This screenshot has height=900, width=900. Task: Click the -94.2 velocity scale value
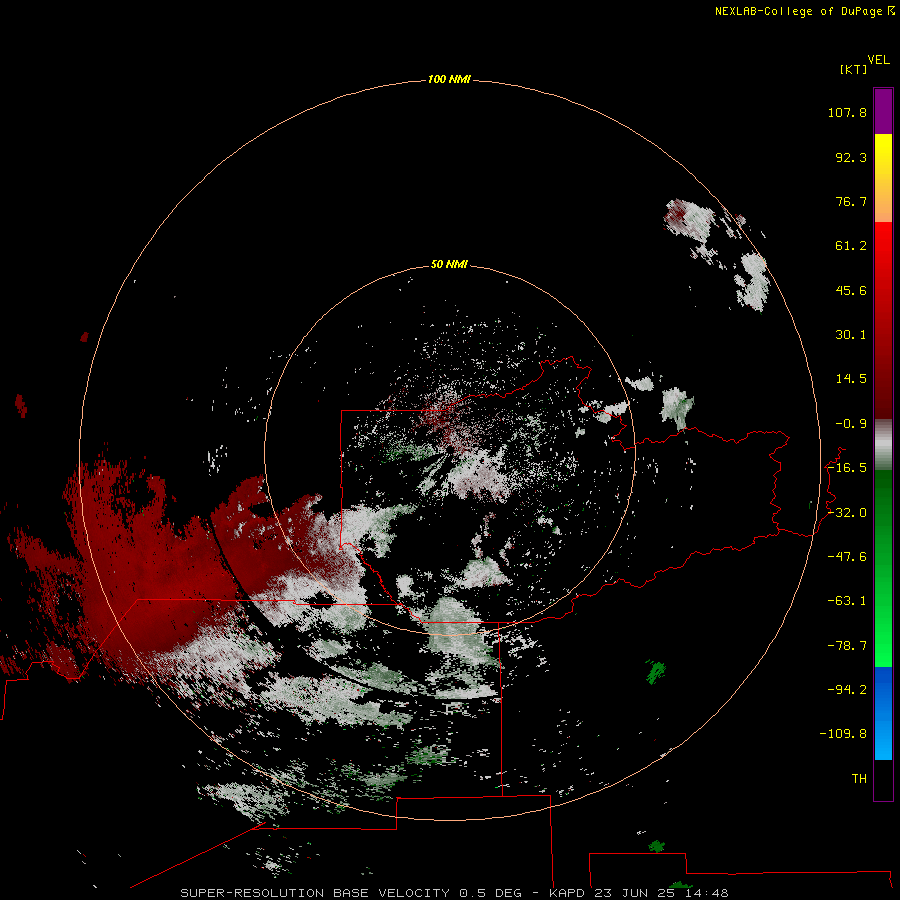[x=847, y=690]
